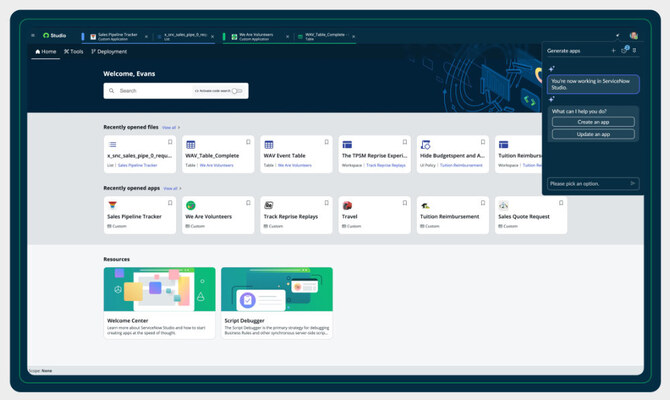Bookmark the Track Reprise Replays app card

coord(327,203)
